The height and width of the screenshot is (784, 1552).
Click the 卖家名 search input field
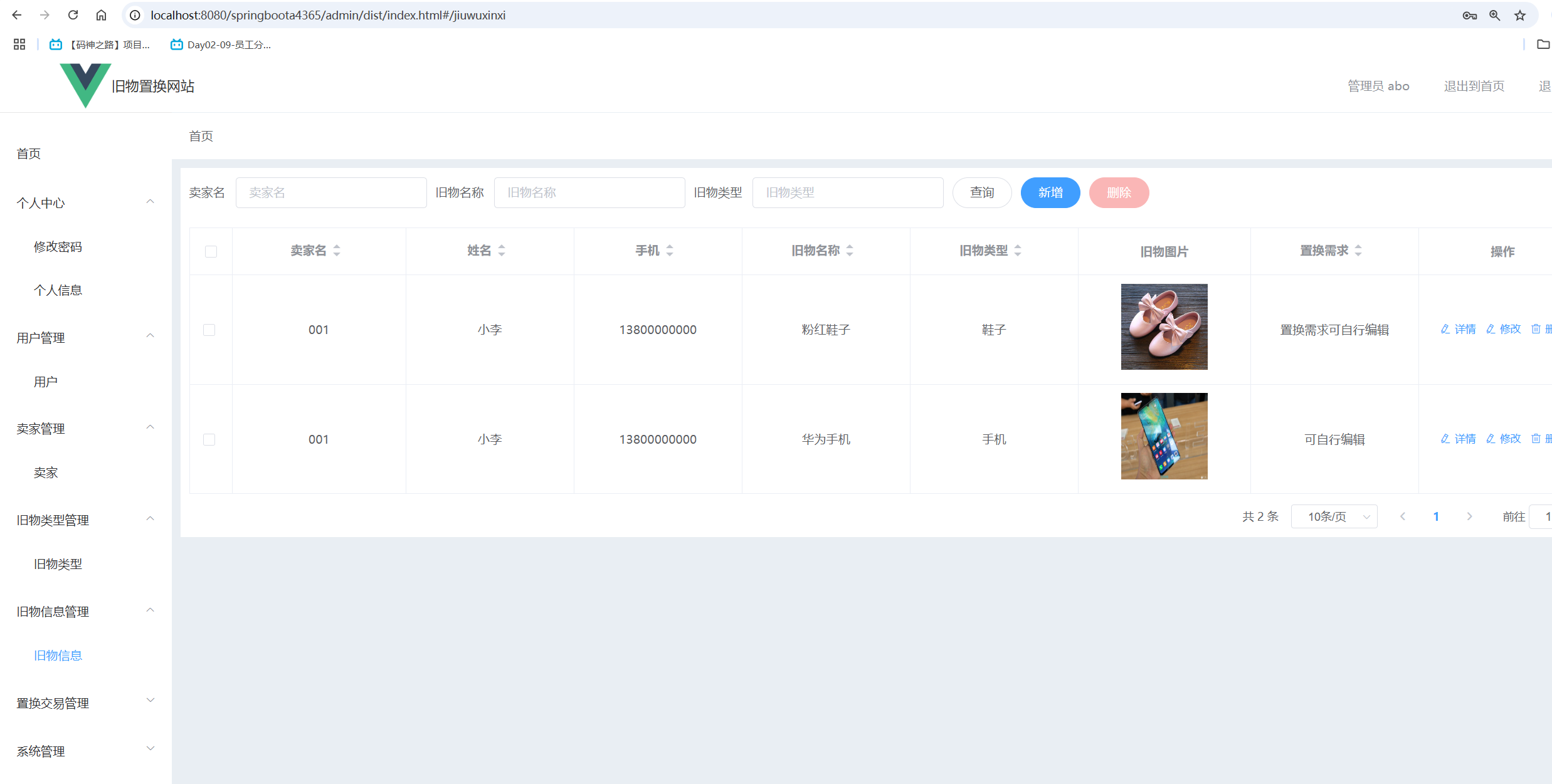tap(331, 192)
